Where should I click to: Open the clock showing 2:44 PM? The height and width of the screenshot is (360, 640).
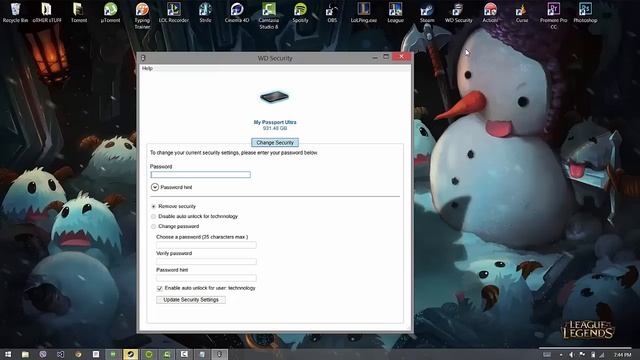(x=622, y=355)
